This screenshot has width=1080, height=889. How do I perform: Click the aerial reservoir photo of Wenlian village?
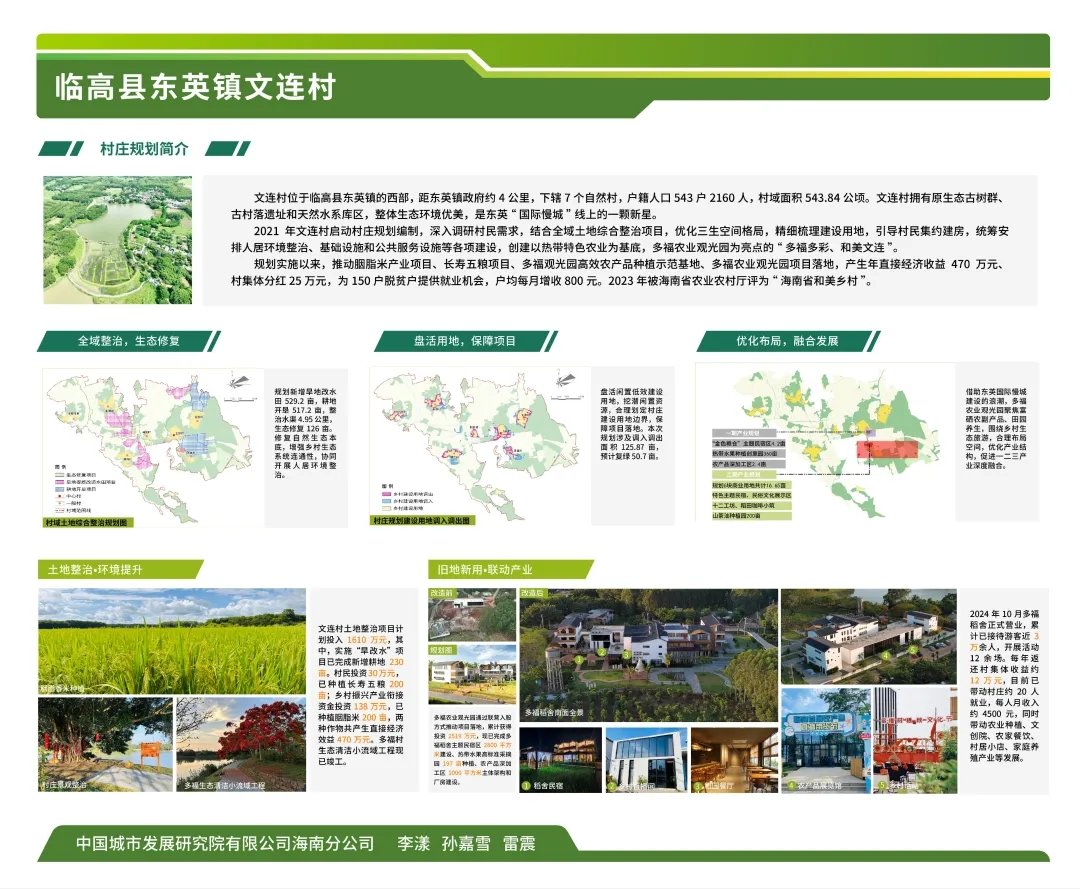(x=117, y=240)
